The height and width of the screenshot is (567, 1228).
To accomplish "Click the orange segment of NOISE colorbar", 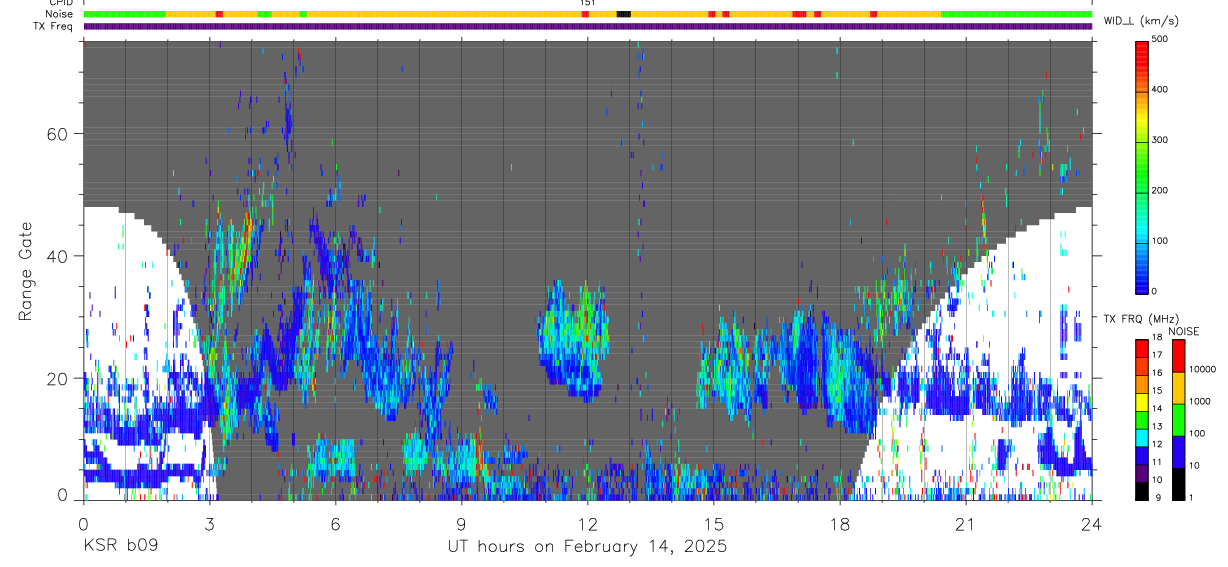I will (x=1178, y=387).
